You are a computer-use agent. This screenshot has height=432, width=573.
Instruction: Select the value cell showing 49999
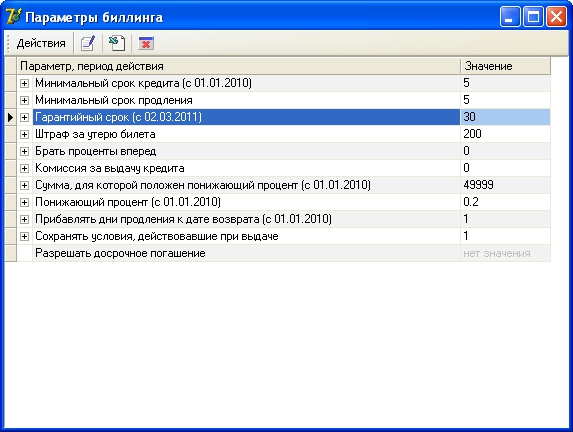click(505, 185)
